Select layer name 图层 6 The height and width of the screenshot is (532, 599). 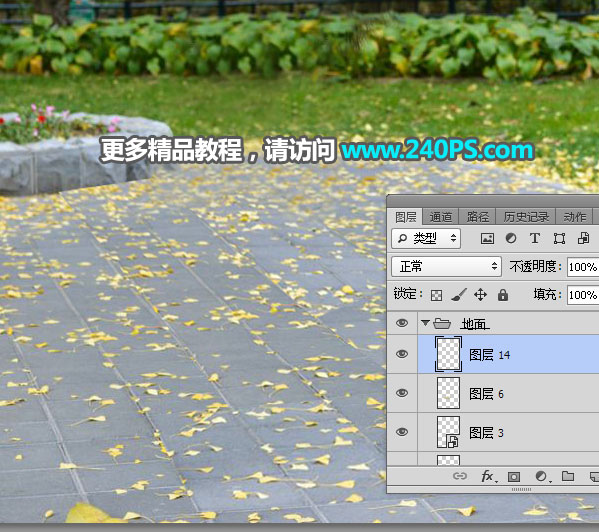tap(486, 394)
